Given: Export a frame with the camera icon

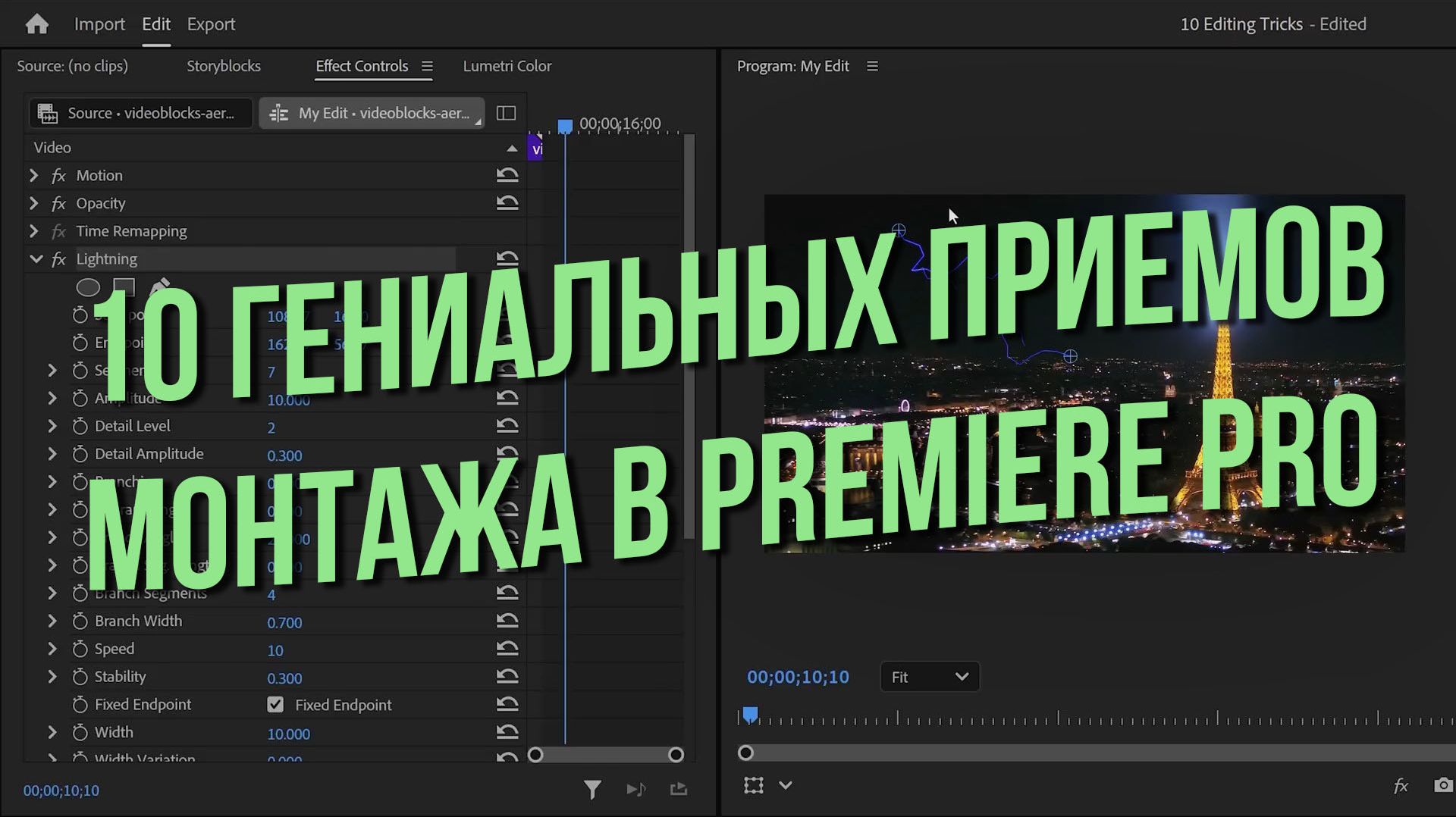Looking at the screenshot, I should pyautogui.click(x=1444, y=785).
